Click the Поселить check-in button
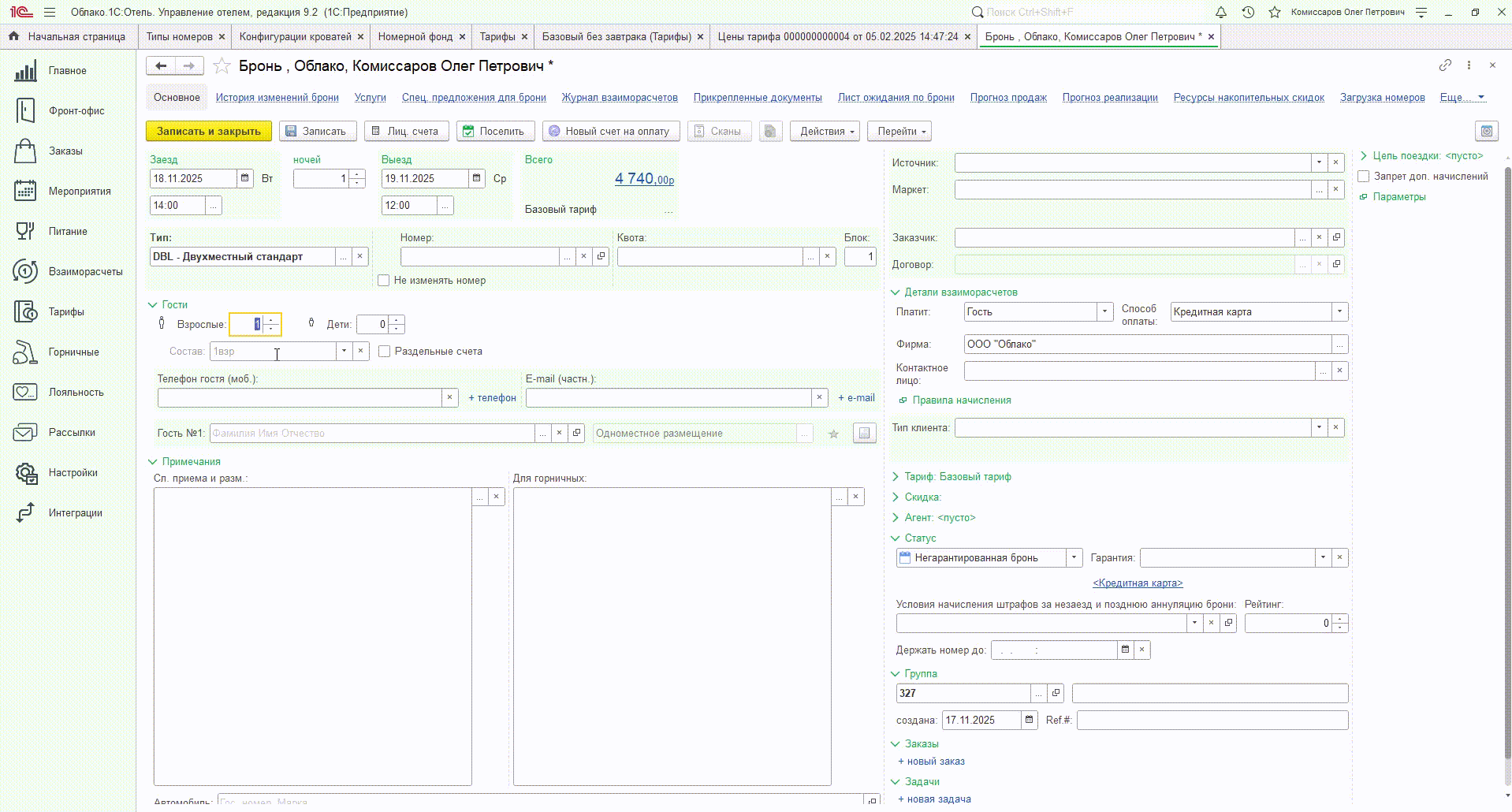Image resolution: width=1512 pixels, height=812 pixels. 495,132
